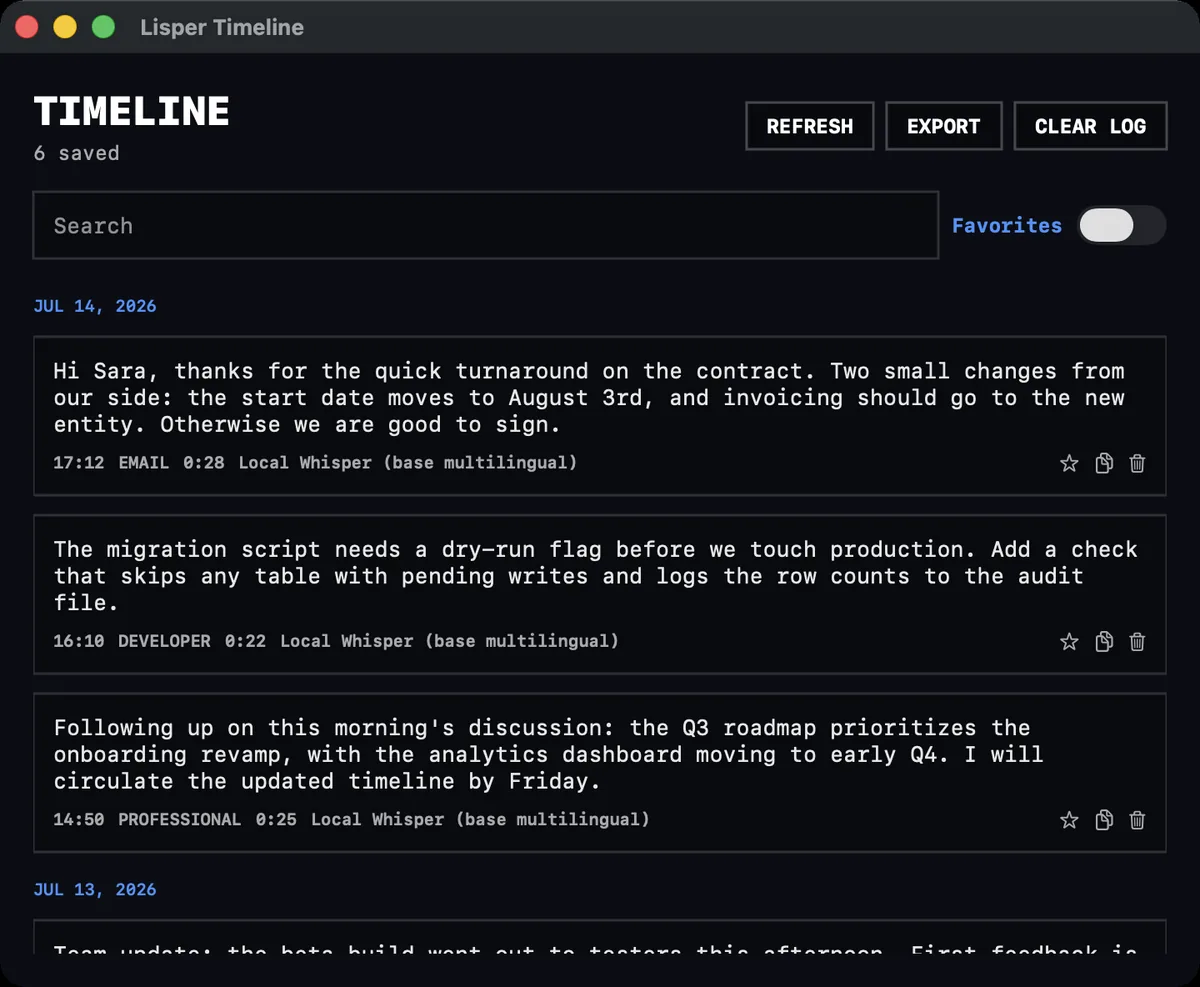Screen dimensions: 1200x987
Task: Click the 0:25 duration value
Action: pos(276,820)
